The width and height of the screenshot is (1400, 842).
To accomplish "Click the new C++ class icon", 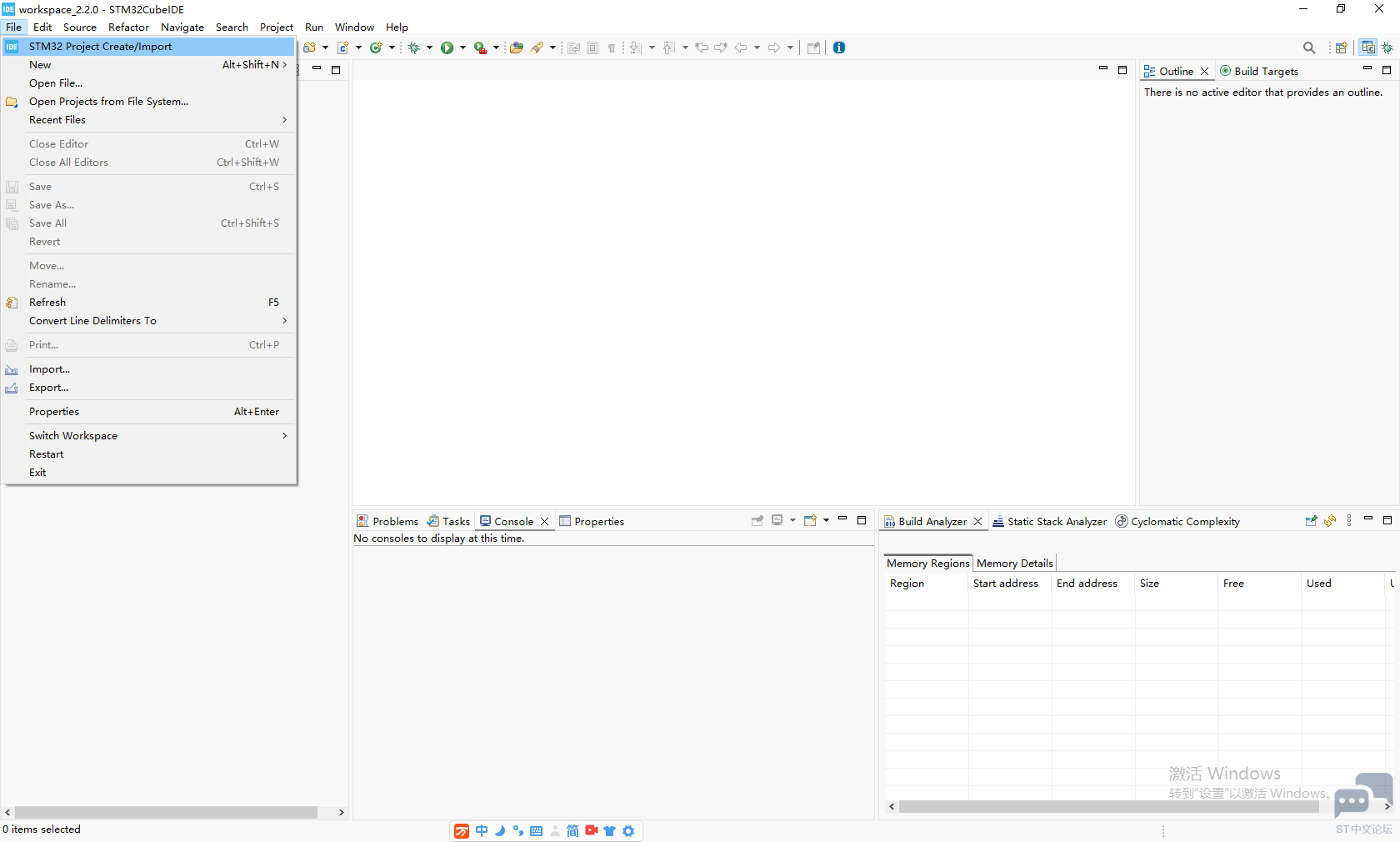I will point(376,48).
